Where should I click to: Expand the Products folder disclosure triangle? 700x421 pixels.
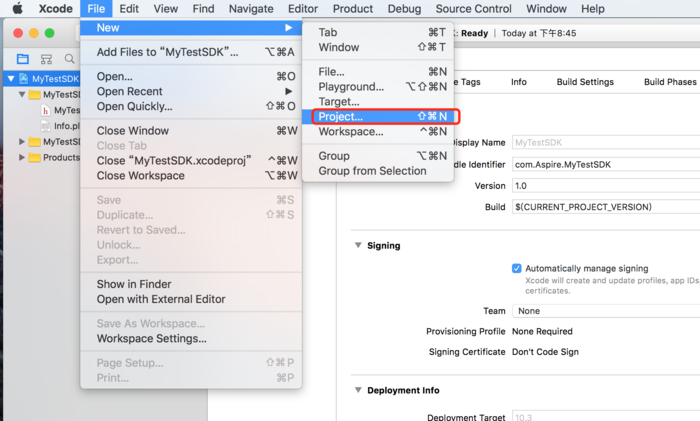point(22,157)
